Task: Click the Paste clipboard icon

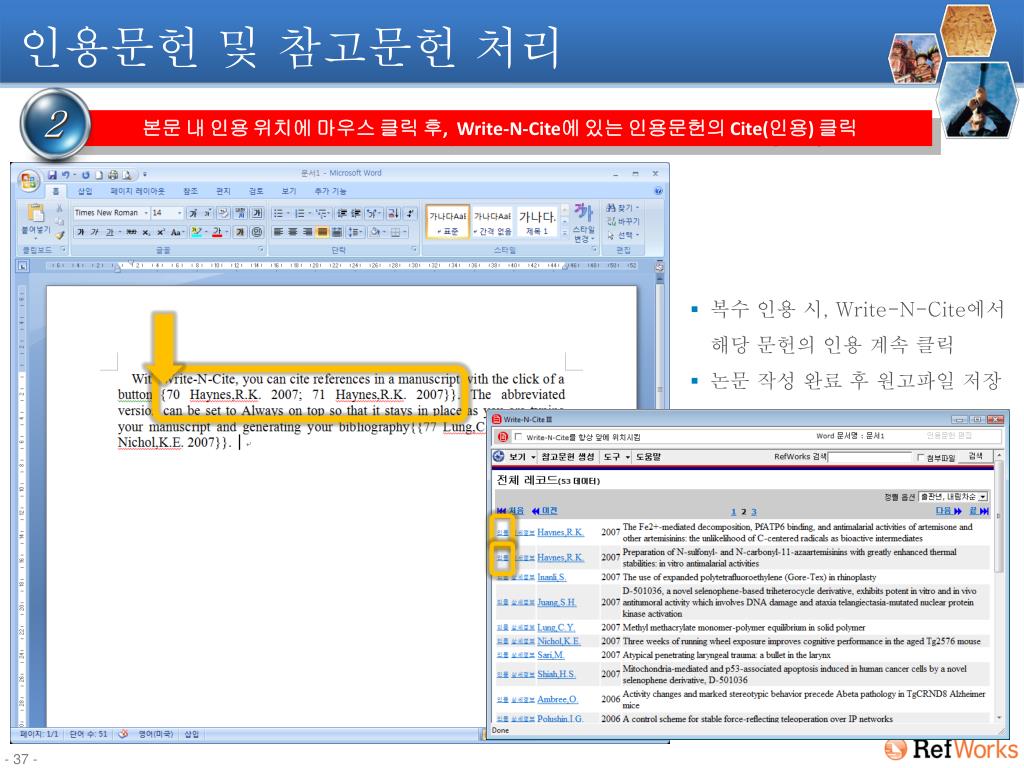Action: click(35, 214)
